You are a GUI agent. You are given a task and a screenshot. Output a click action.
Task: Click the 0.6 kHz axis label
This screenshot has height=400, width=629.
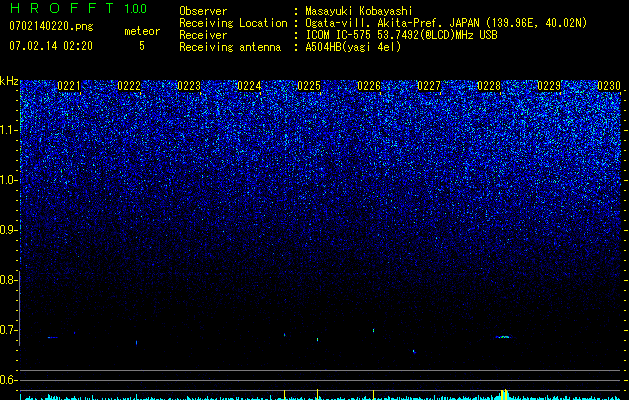7,380
